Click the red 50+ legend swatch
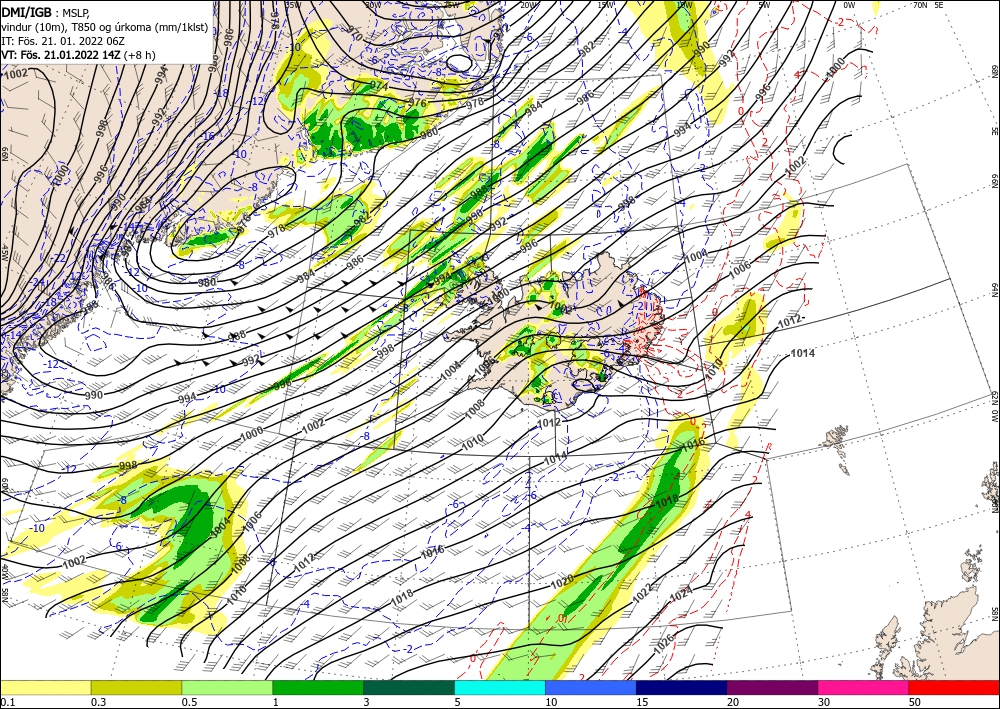 [x=954, y=687]
